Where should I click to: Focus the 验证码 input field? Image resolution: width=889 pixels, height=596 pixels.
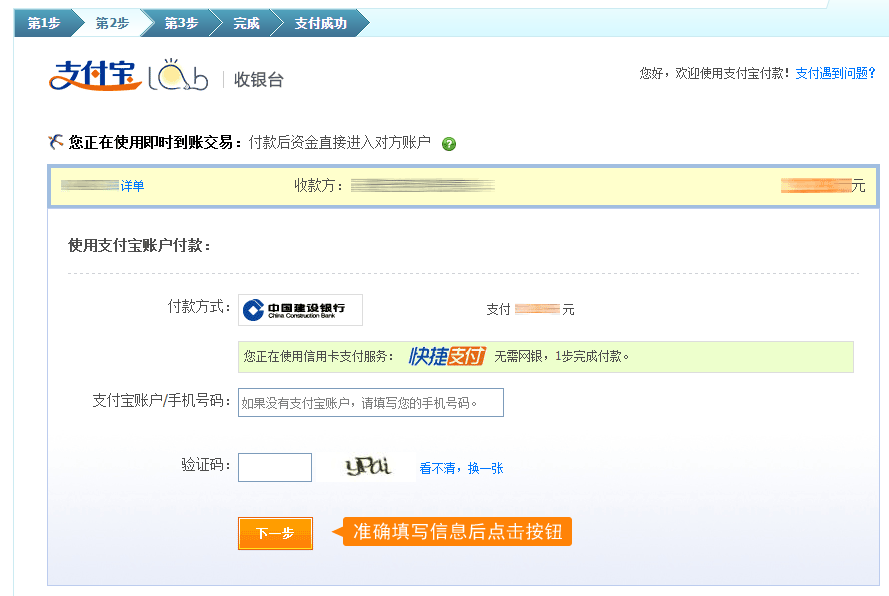coord(275,467)
